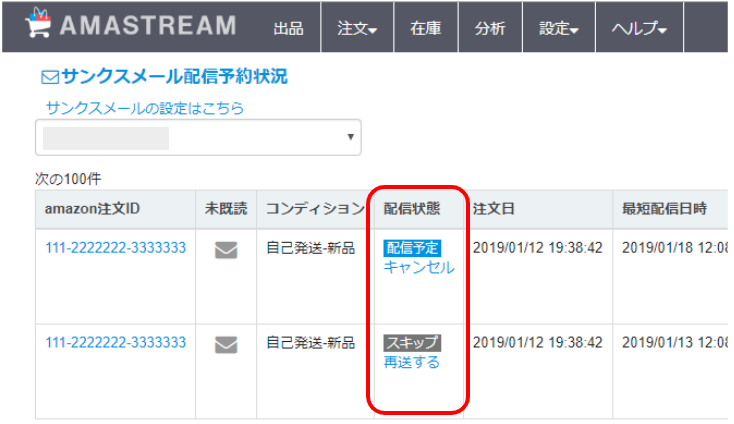The width and height of the screenshot is (734, 424).
Task: Click the envelope icon beside the サンクスメール配信予約状況 title
Action: 50,77
